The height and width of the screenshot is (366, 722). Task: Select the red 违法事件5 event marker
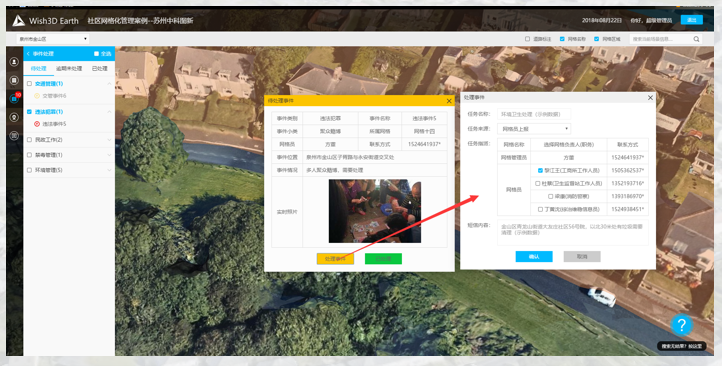(x=37, y=124)
